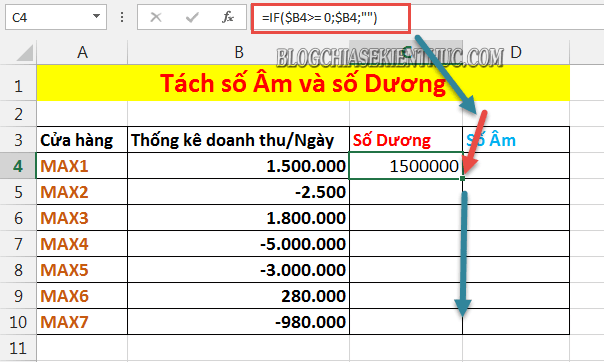Select row 6 header
Viewport: 604px width, 362px height.
coord(18,218)
